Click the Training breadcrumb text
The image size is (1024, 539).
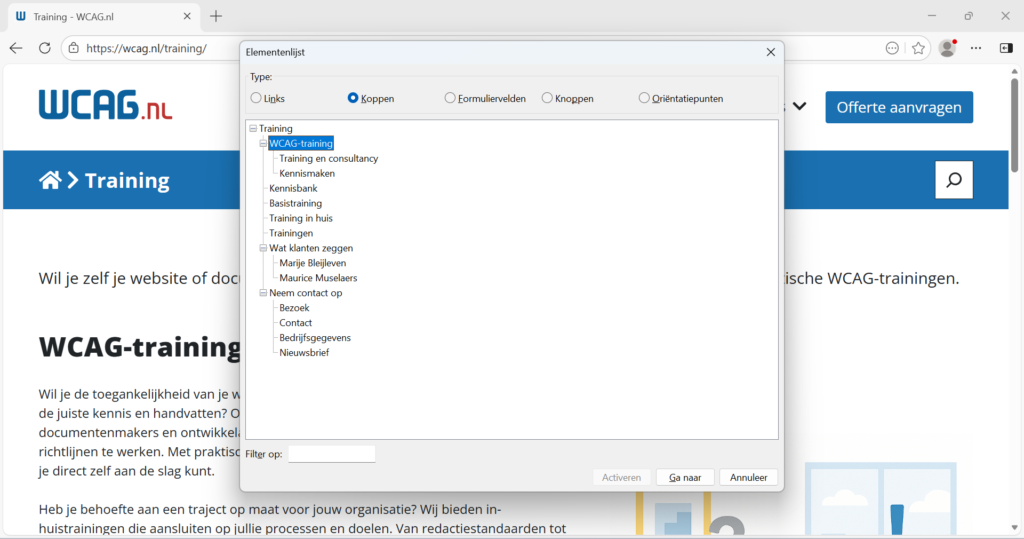[127, 180]
